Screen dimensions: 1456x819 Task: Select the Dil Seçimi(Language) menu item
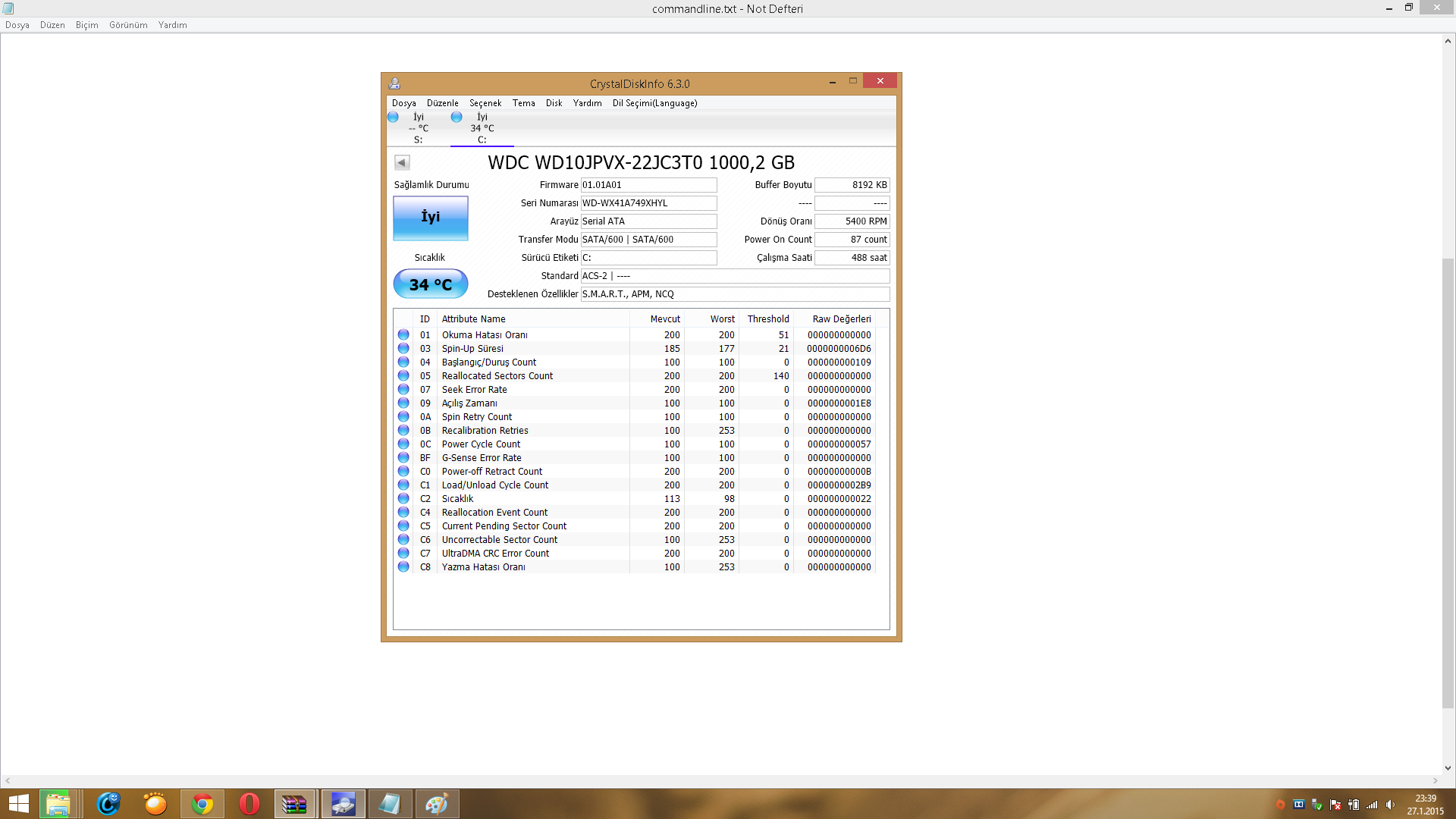(654, 102)
